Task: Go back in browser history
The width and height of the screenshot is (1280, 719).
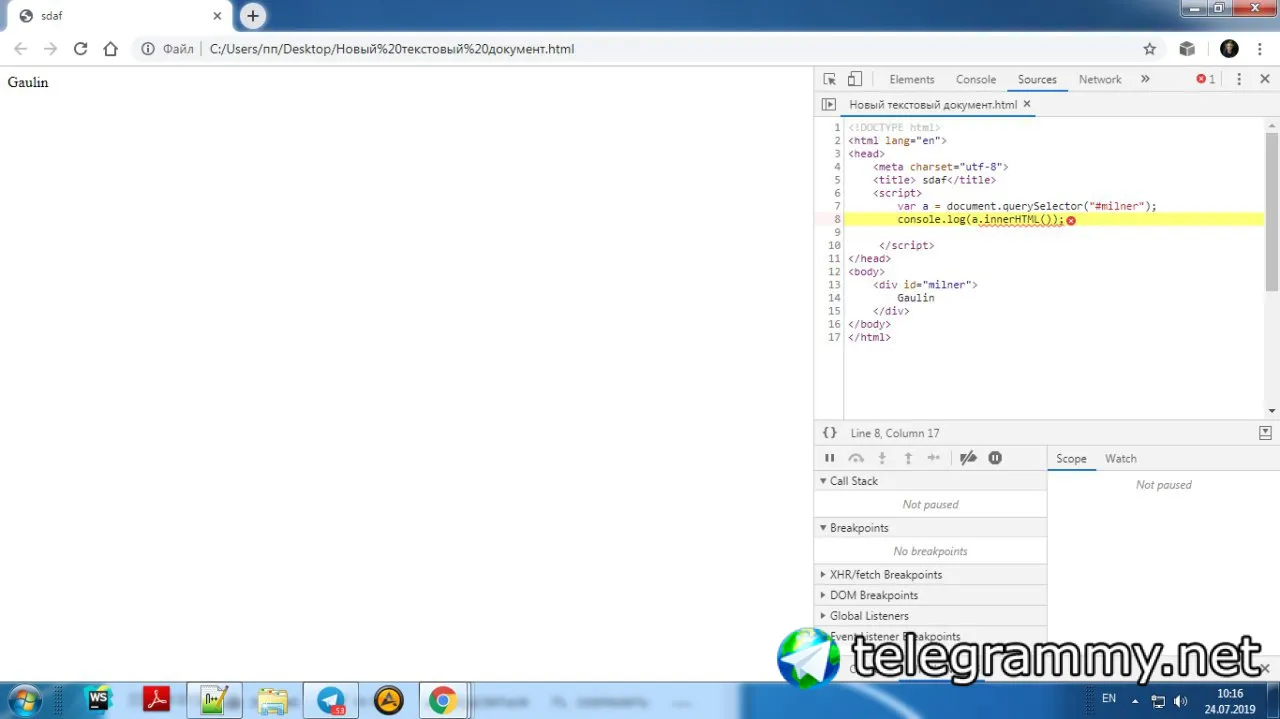Action: tap(20, 49)
